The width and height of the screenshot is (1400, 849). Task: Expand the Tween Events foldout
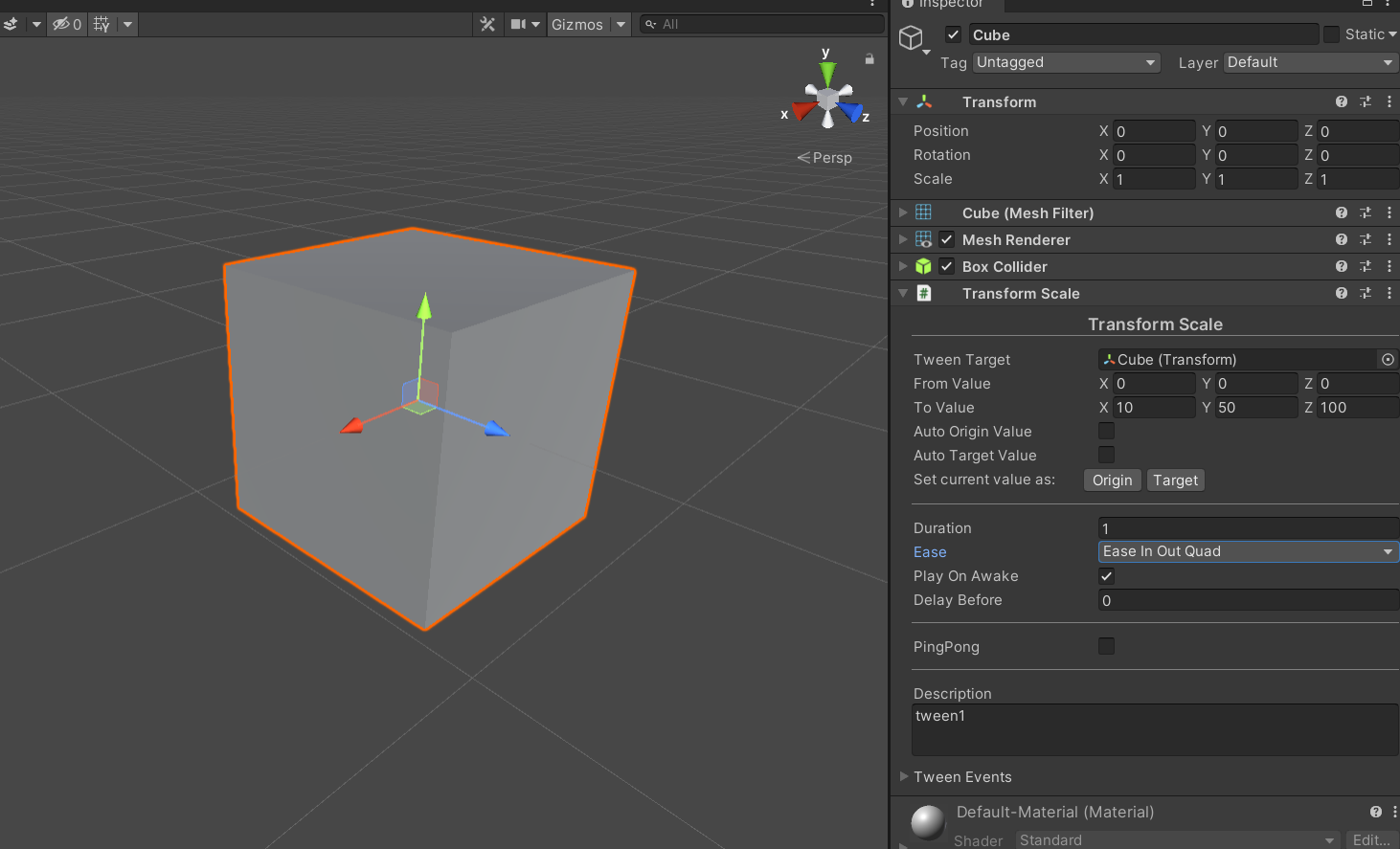pos(904,776)
